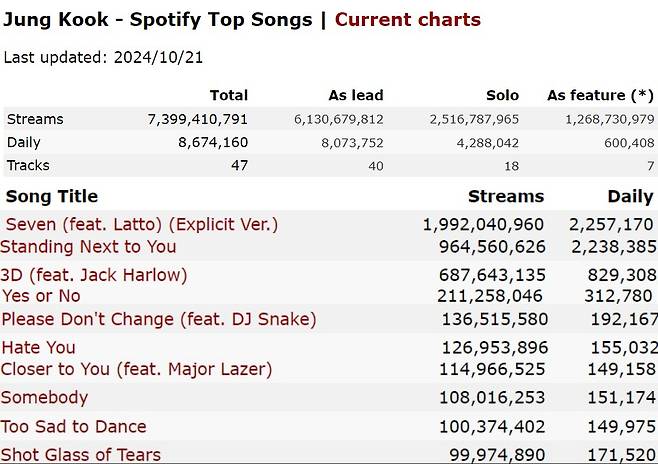The width and height of the screenshot is (658, 464).
Task: Click the Total streams value 7,399,410,791
Action: 197,119
